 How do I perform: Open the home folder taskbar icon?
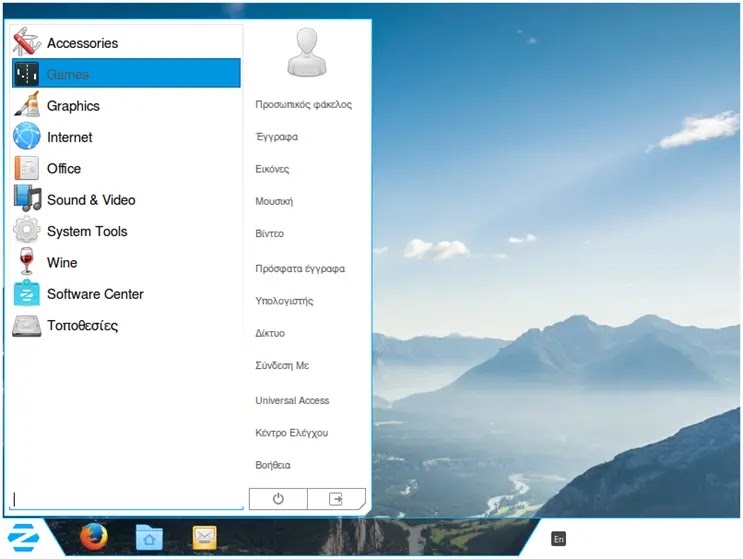click(149, 538)
